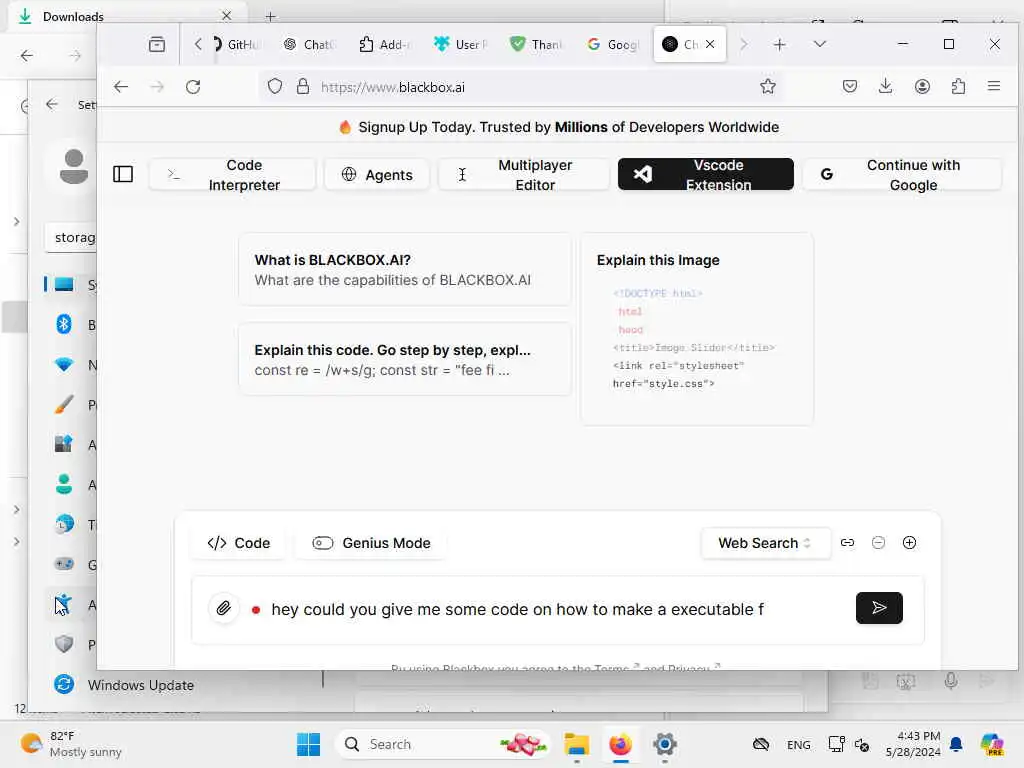Screen dimensions: 1024x768
Task: Click the minus circle icon in chat toolbar
Action: point(878,543)
